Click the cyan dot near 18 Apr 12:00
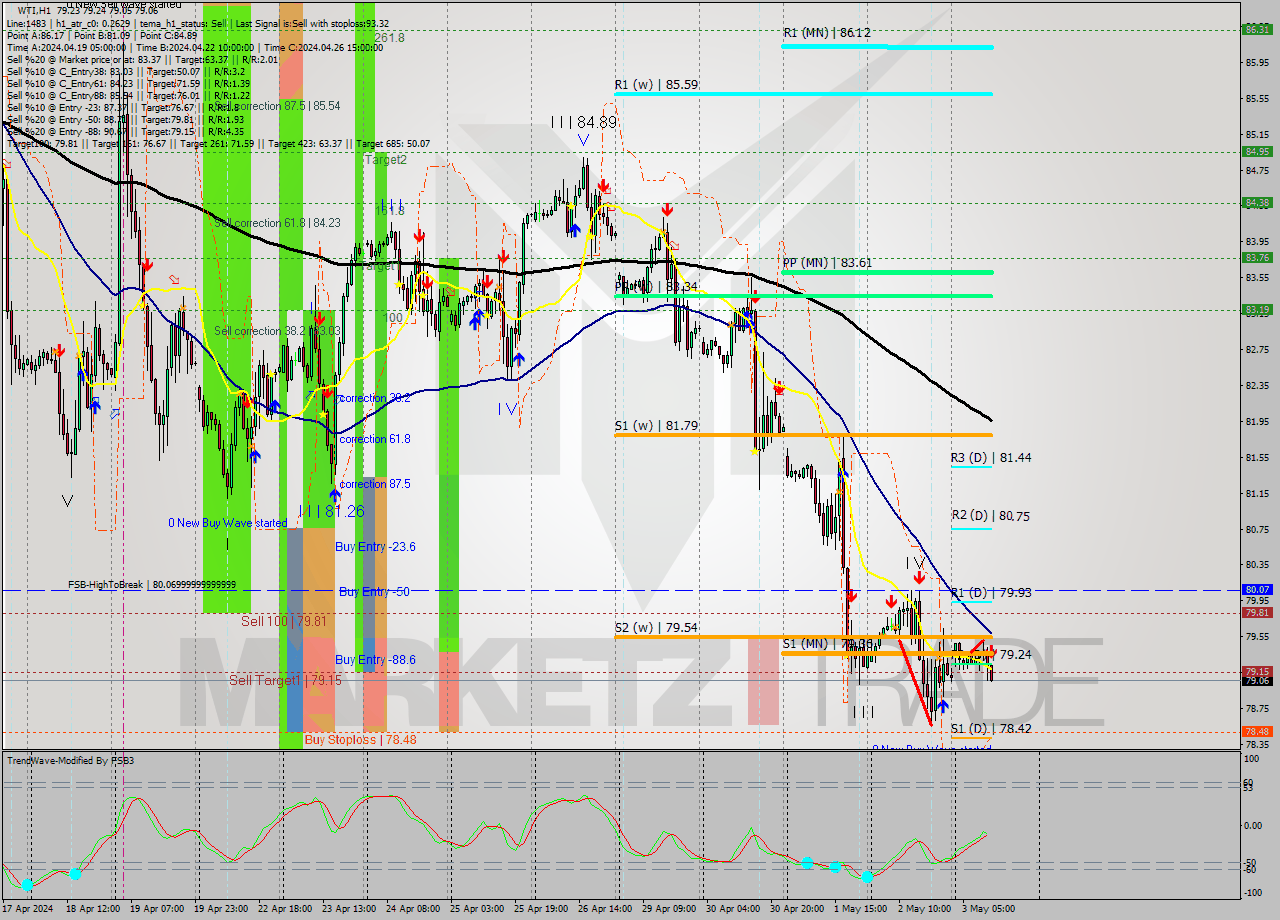This screenshot has height=920, width=1280. tap(75, 874)
